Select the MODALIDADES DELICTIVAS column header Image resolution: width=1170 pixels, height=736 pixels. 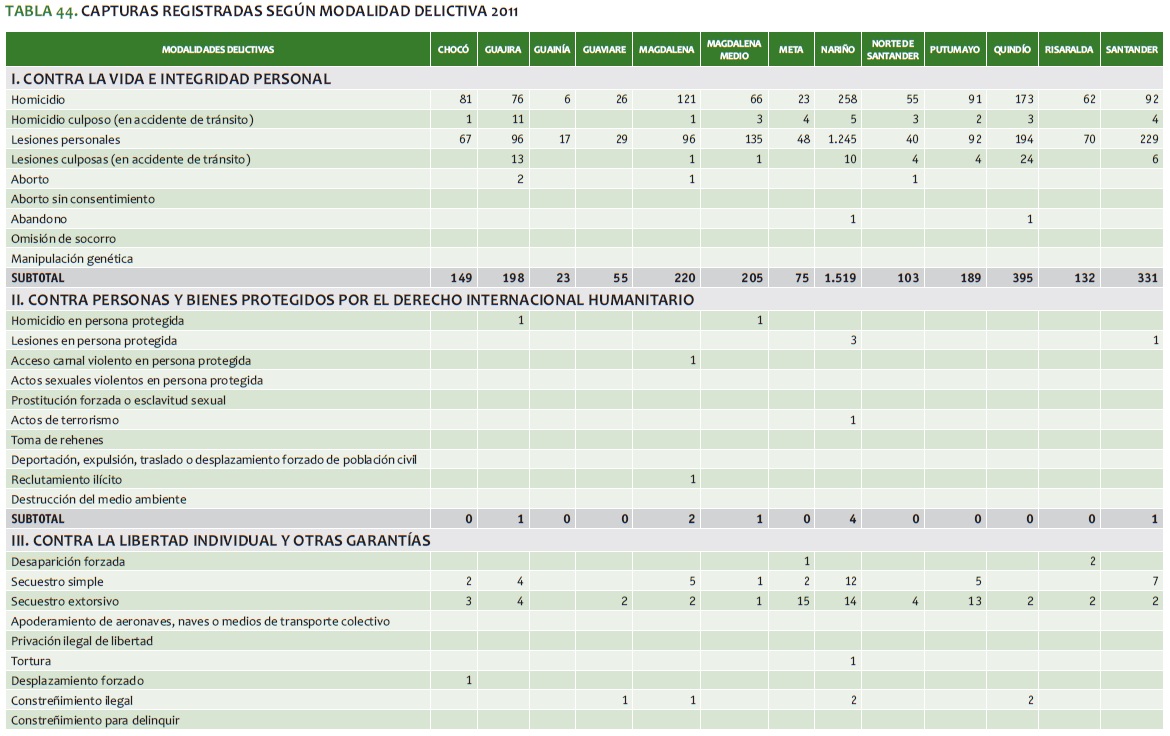click(218, 49)
